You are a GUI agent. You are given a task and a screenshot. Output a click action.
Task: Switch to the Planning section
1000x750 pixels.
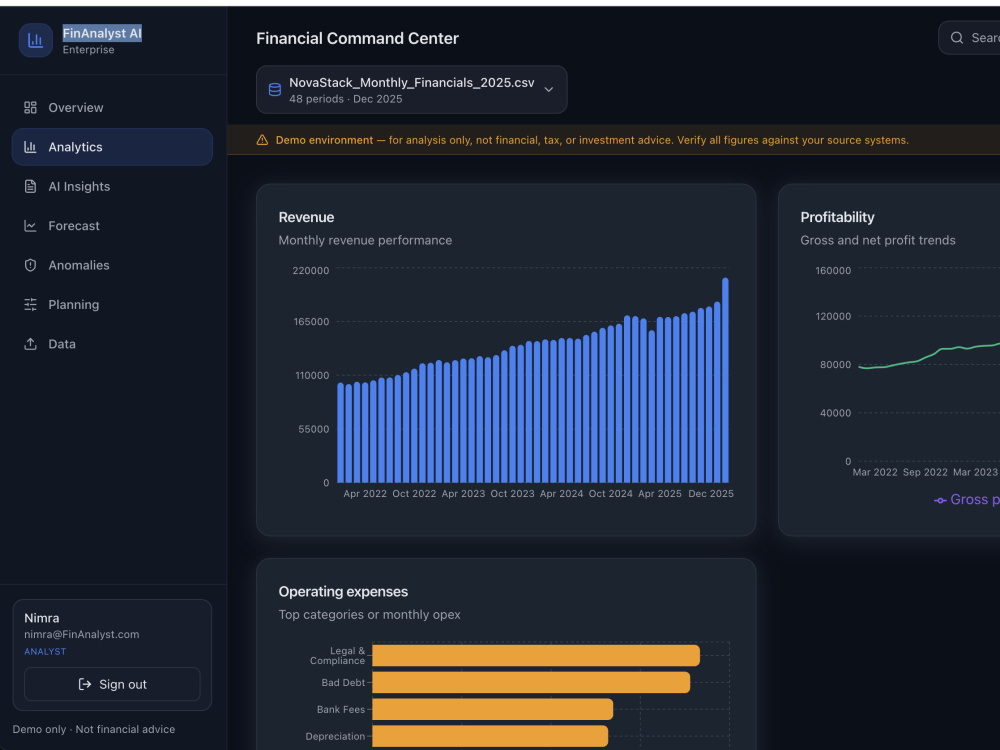112,304
